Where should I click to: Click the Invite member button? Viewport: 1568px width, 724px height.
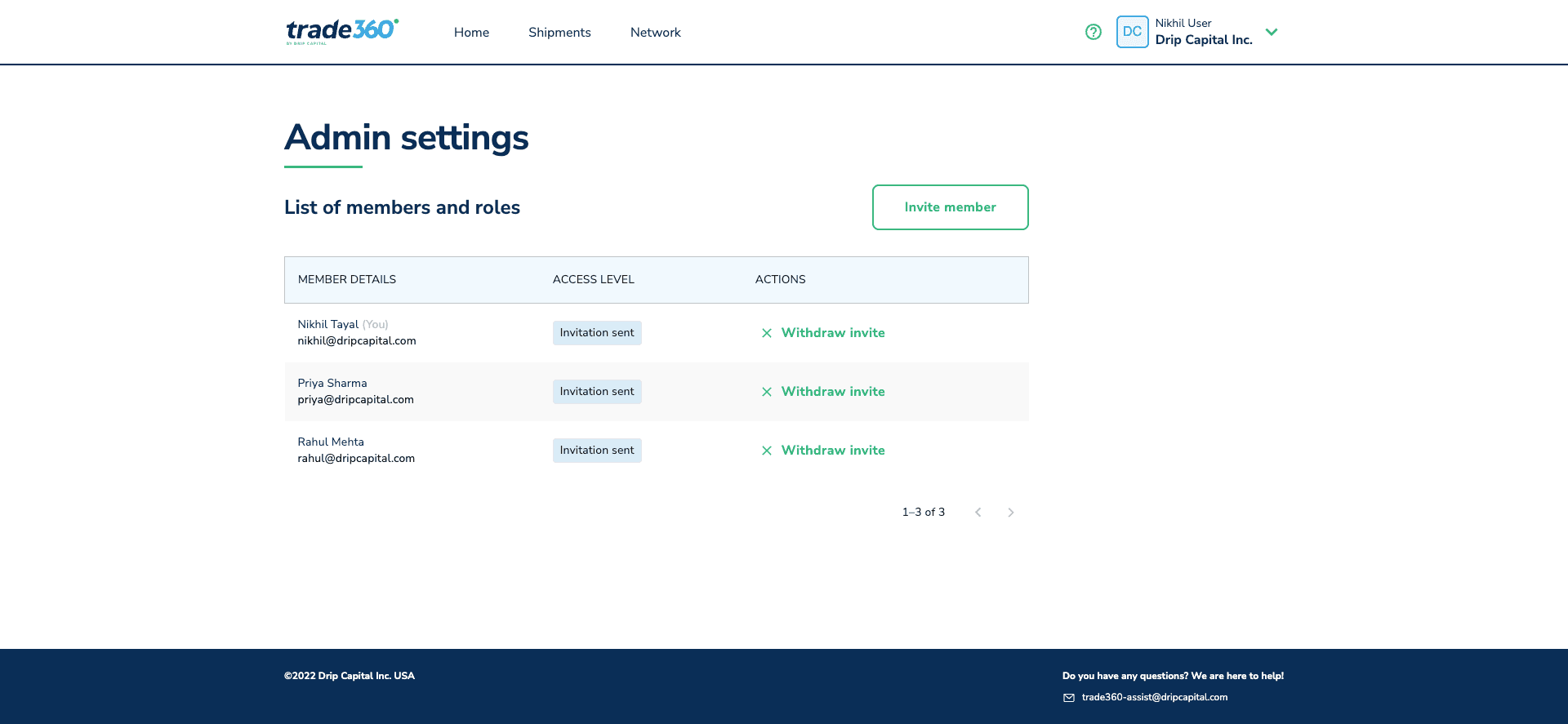pos(950,207)
